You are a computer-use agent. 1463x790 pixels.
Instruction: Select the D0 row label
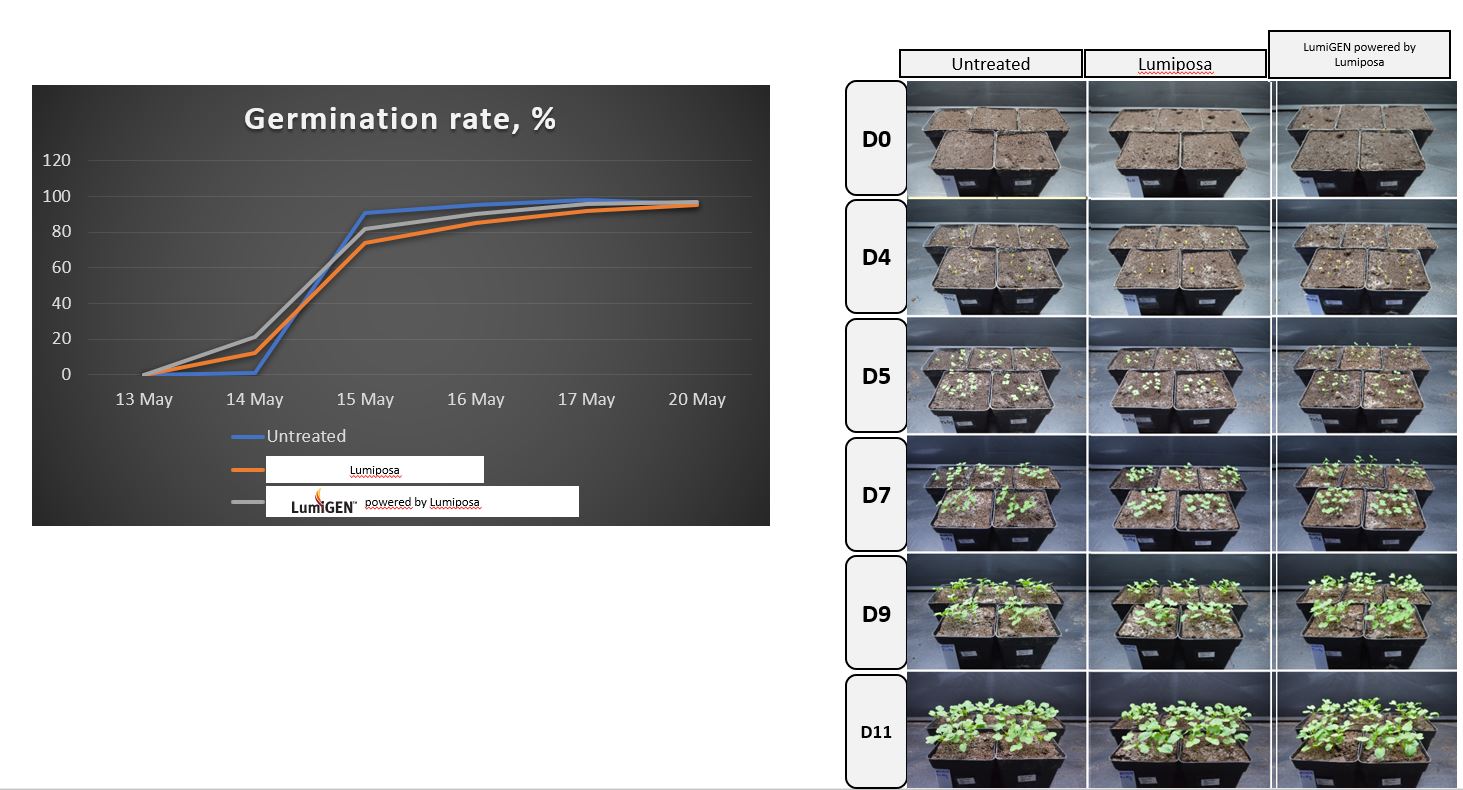876,139
